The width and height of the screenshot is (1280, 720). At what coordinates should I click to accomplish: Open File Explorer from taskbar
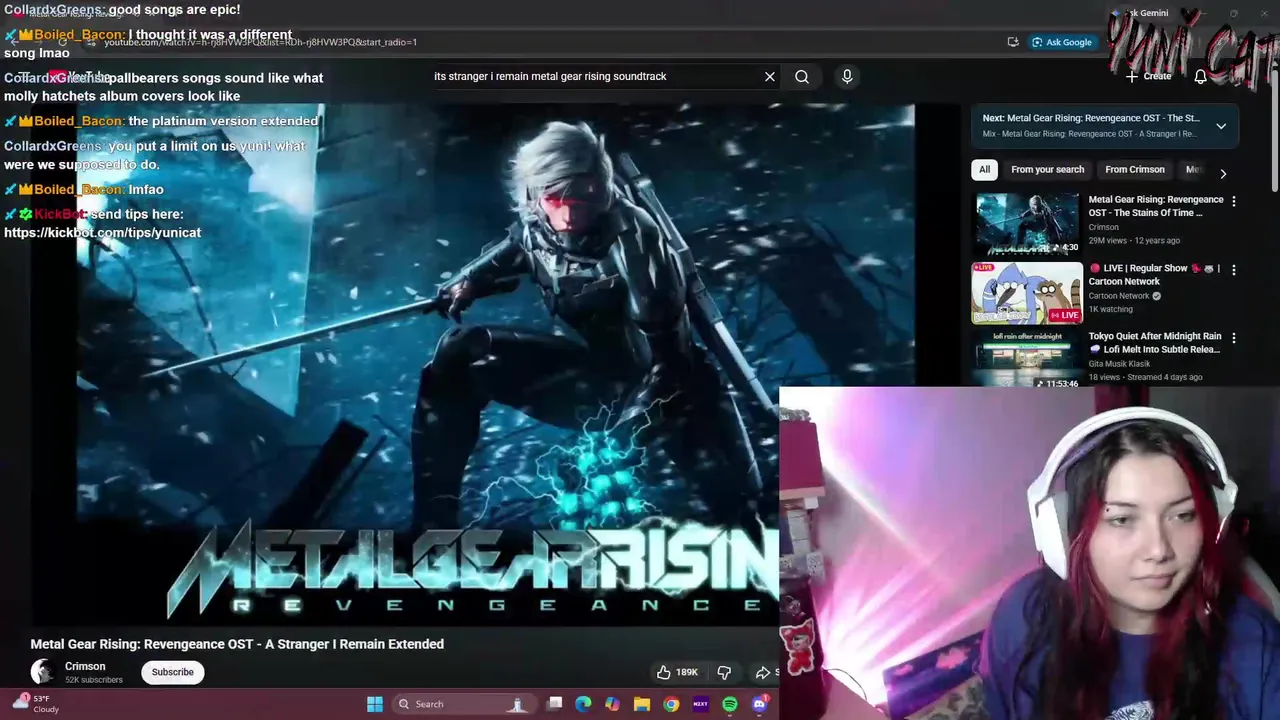click(x=642, y=704)
